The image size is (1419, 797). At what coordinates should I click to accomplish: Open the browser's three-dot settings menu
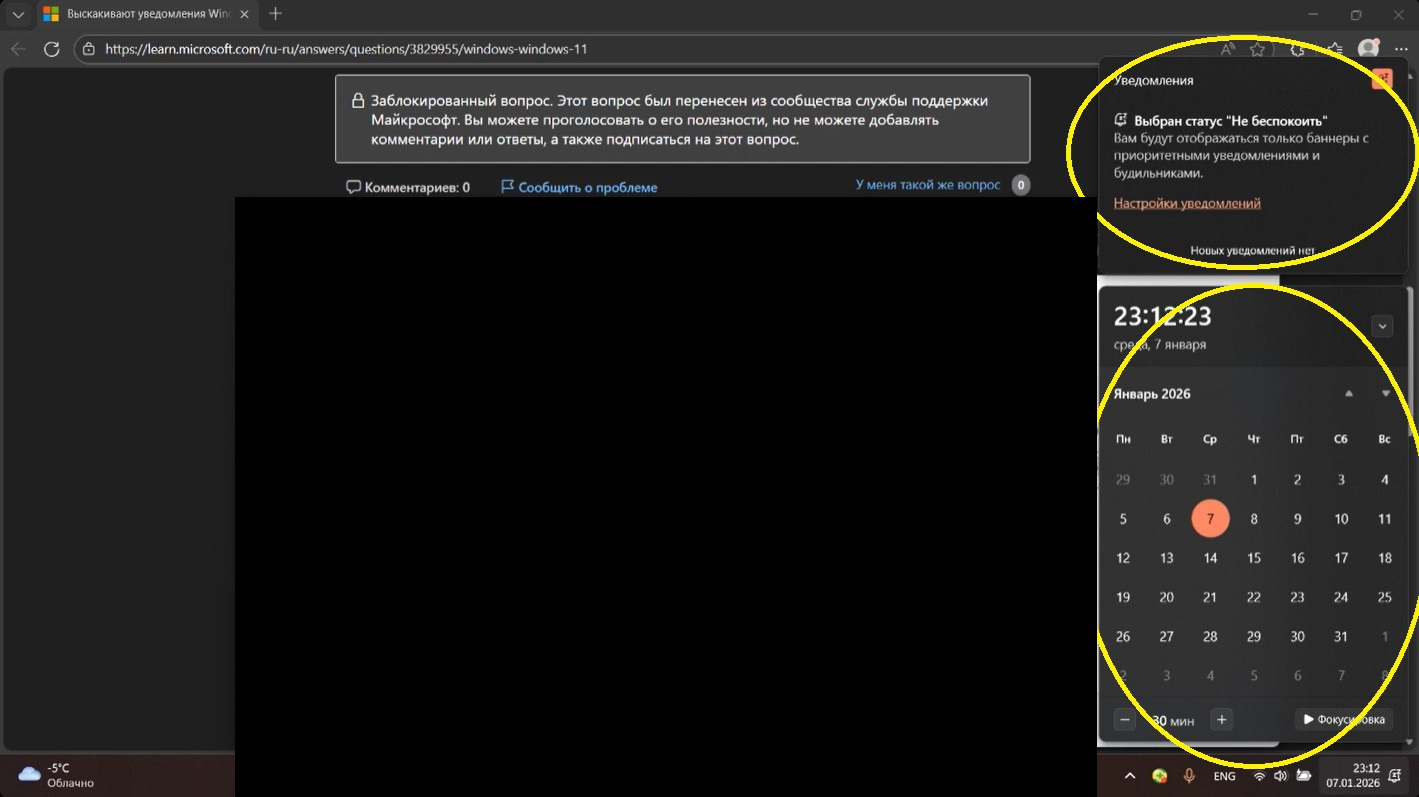pos(1400,48)
